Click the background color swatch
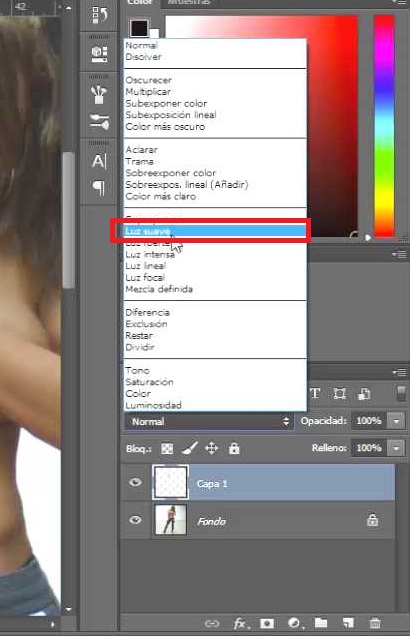The width and height of the screenshot is (410, 636). 155,34
